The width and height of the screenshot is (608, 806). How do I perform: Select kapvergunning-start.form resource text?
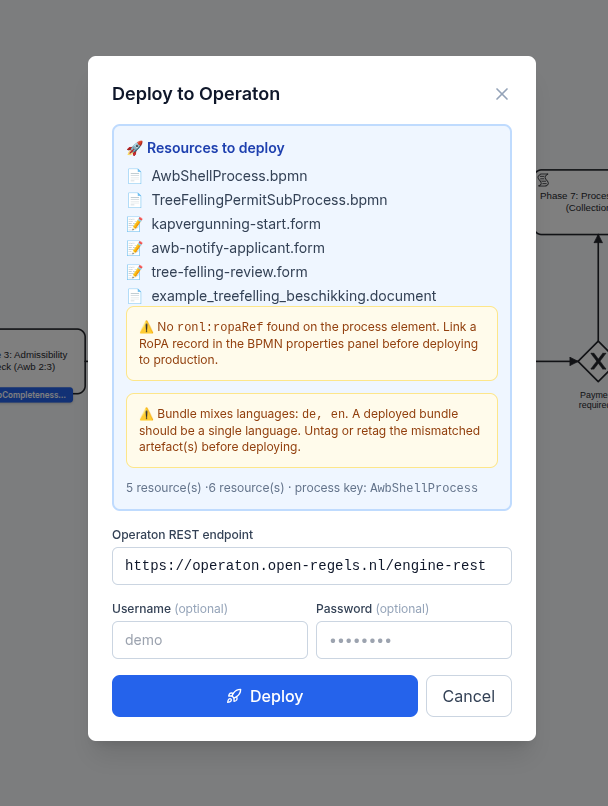click(x=236, y=224)
